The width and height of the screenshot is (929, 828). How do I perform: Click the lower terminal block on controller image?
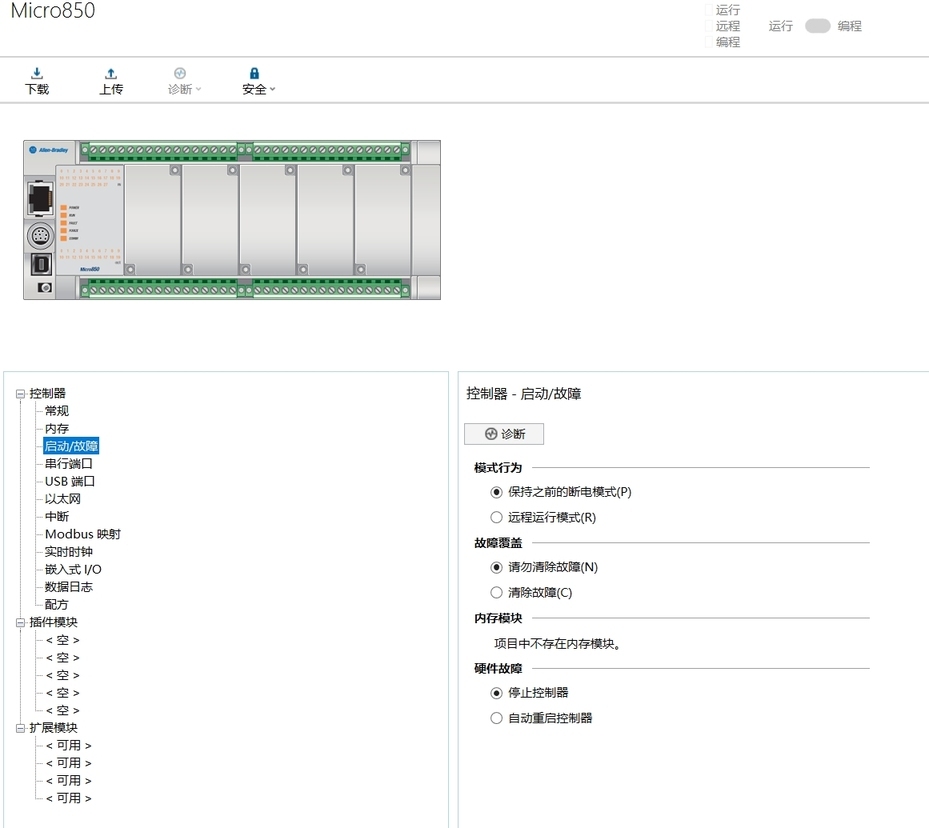245,290
